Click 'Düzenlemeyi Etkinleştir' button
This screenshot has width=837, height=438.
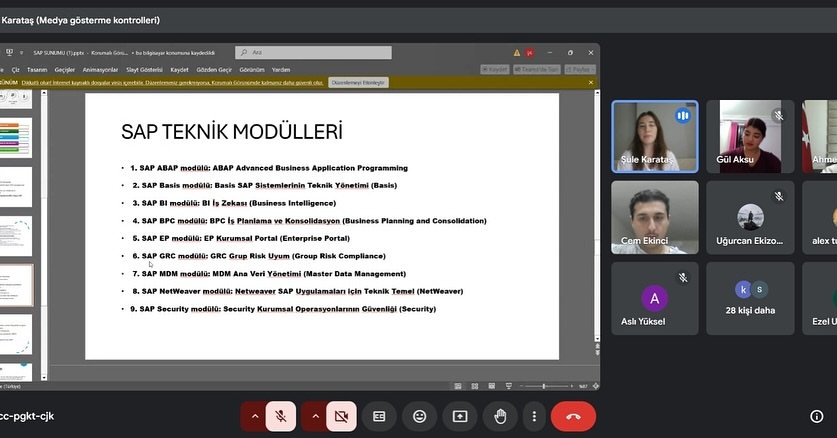pos(358,83)
